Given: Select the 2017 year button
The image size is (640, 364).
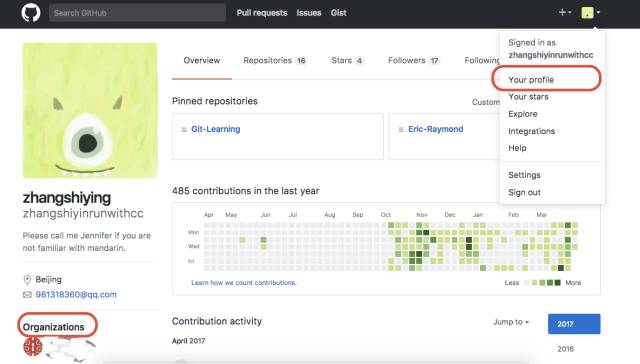Looking at the screenshot, I should [574, 324].
